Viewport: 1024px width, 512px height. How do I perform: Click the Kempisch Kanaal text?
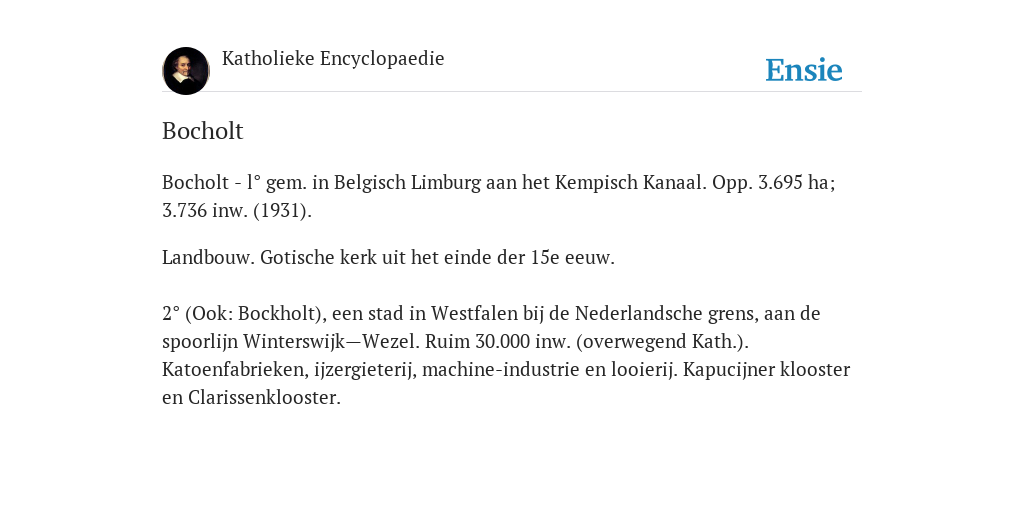631,182
